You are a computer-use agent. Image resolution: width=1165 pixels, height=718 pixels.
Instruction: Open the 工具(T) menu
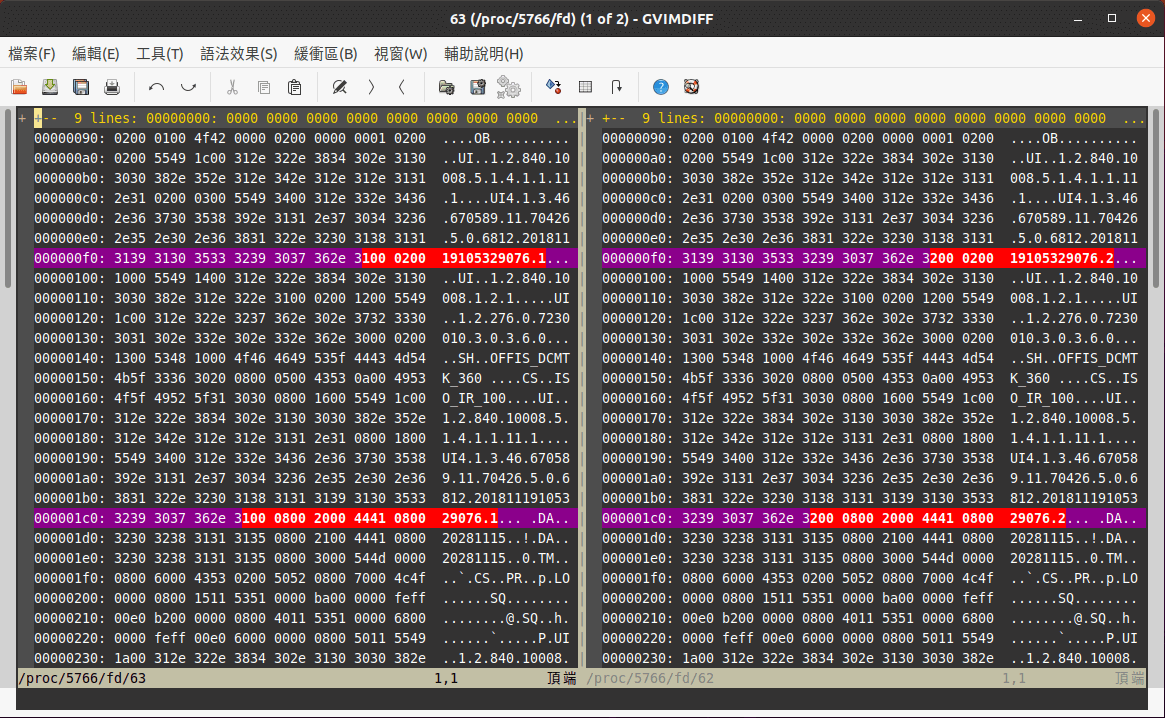tap(159, 54)
